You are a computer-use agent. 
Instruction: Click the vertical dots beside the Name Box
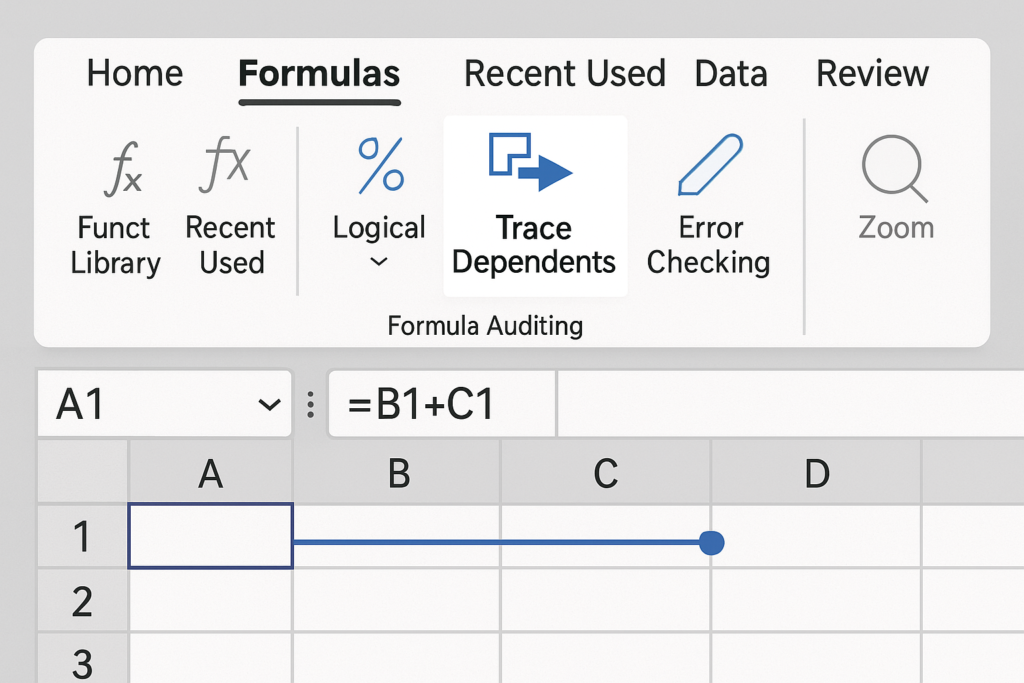click(311, 405)
